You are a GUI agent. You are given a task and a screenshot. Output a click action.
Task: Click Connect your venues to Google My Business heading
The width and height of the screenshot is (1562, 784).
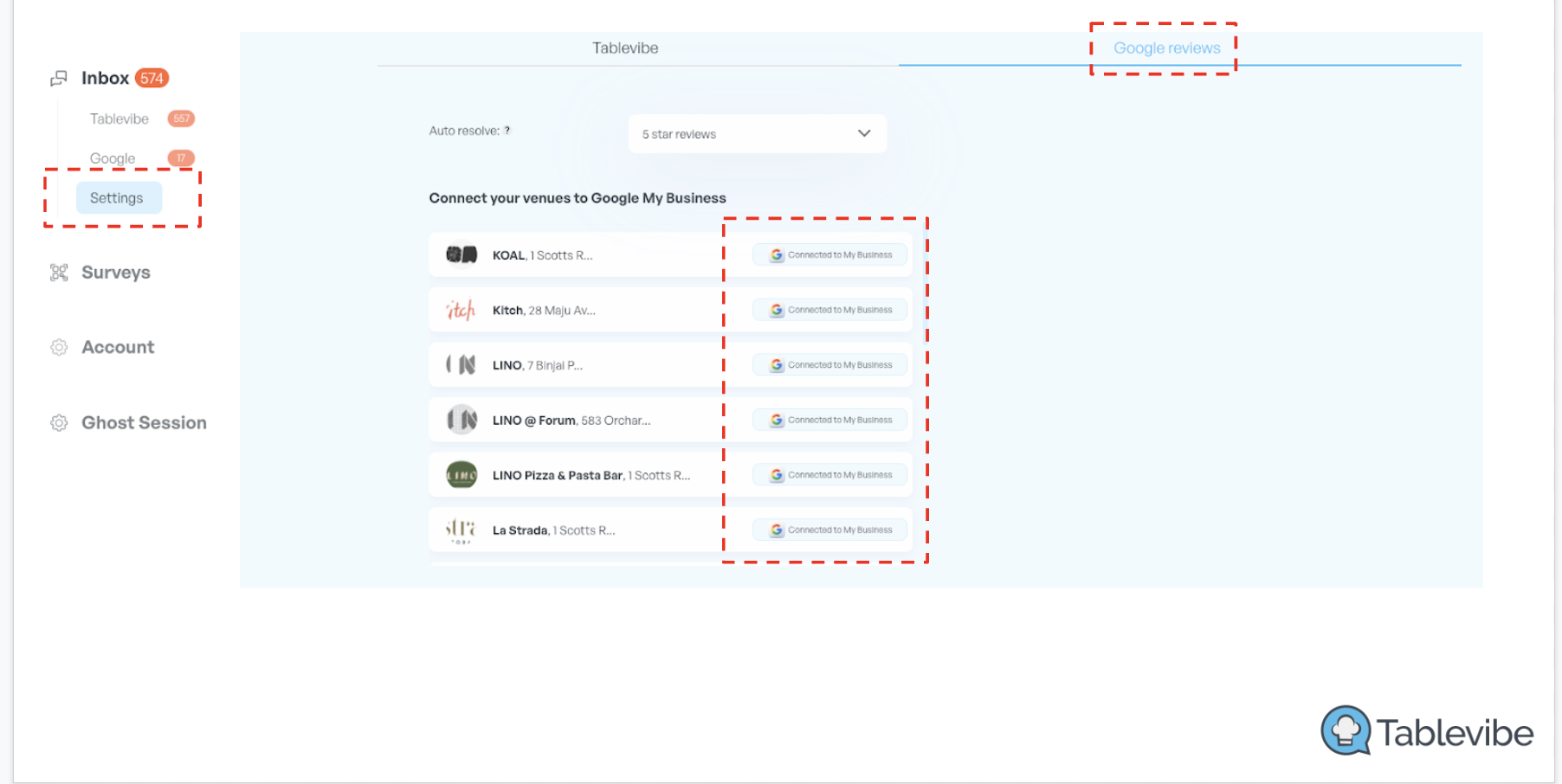[578, 198]
